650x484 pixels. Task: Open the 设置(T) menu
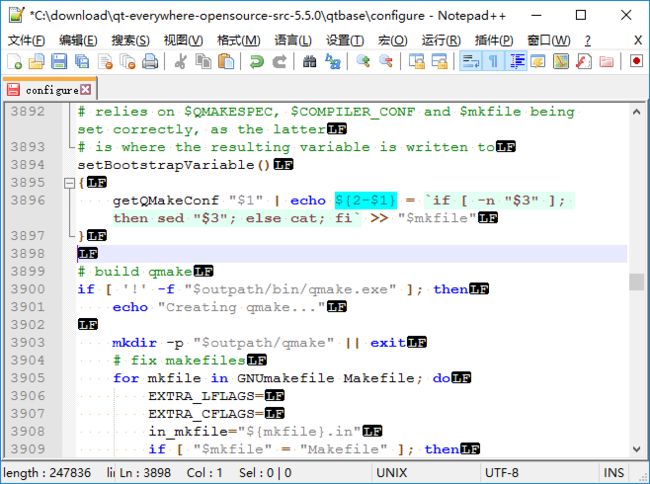345,40
